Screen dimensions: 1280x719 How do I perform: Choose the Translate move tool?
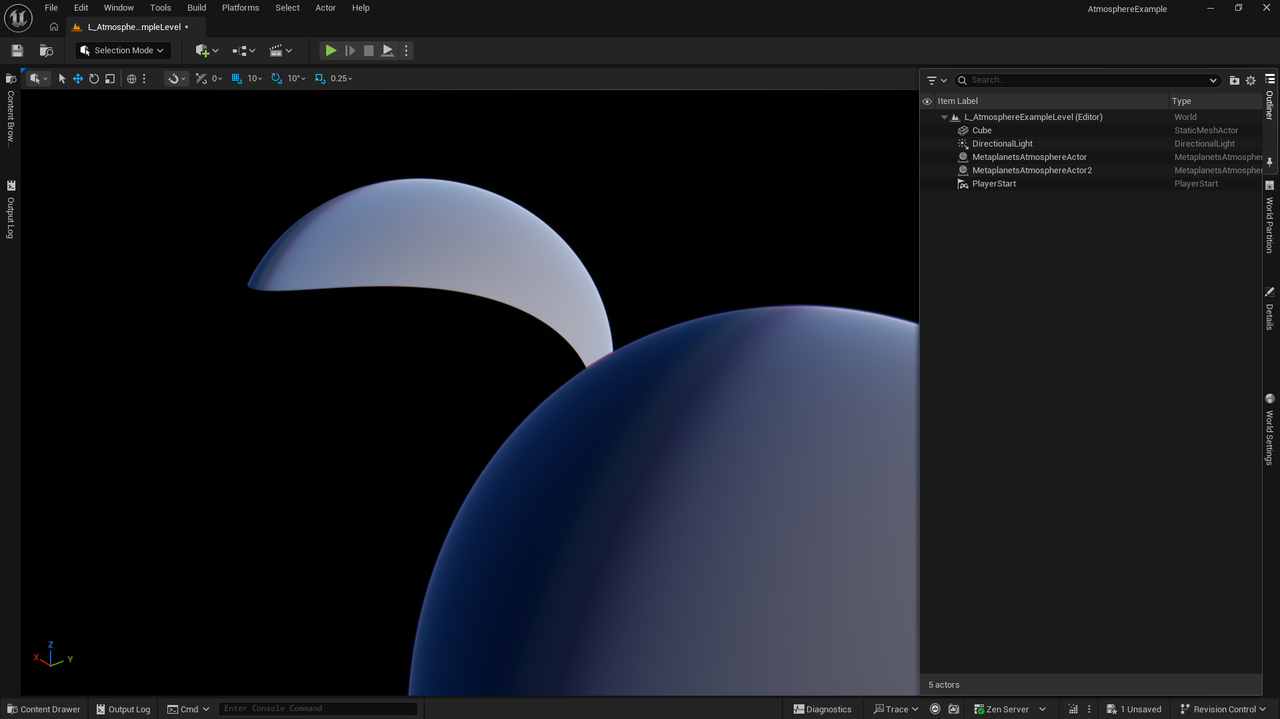(x=78, y=78)
